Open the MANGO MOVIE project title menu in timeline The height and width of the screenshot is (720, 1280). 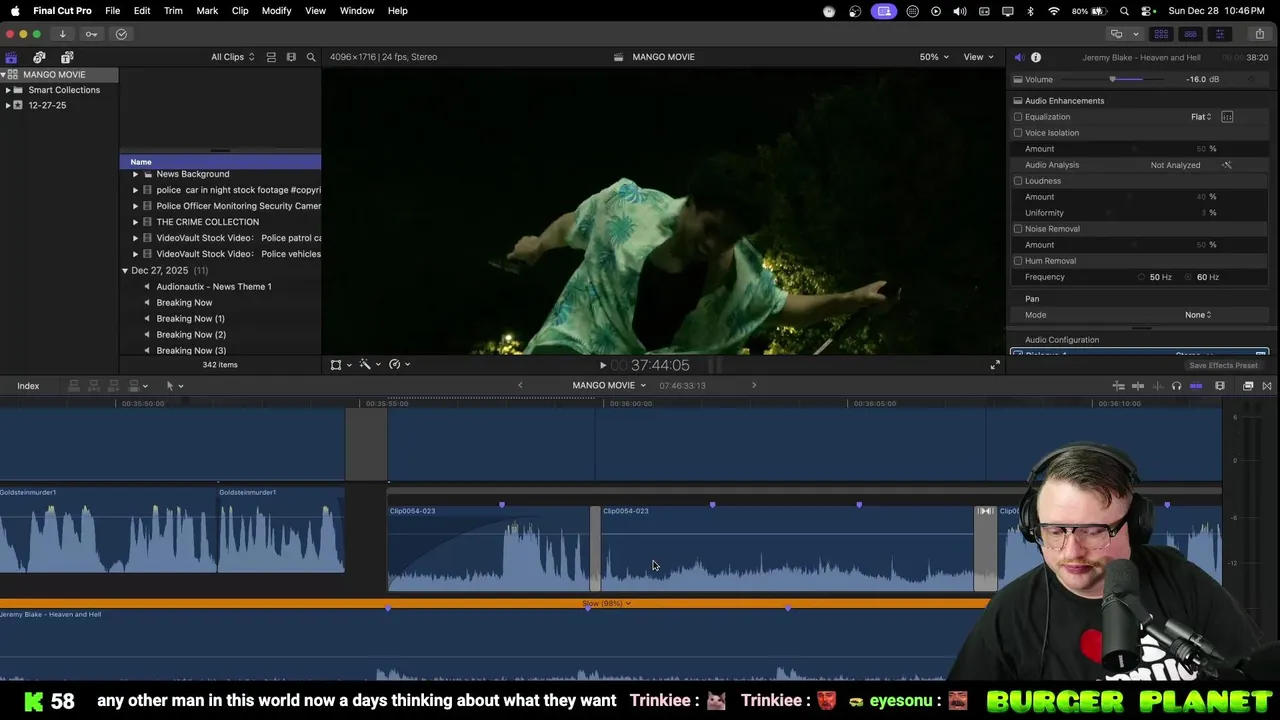point(609,386)
